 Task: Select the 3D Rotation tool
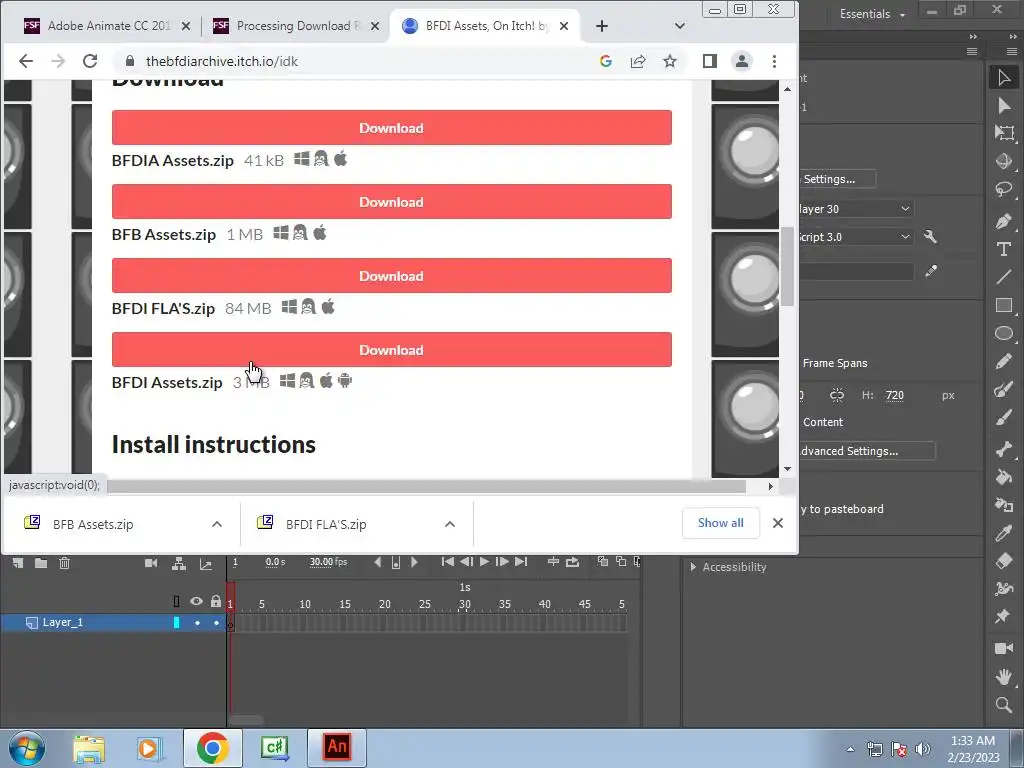[1004, 161]
